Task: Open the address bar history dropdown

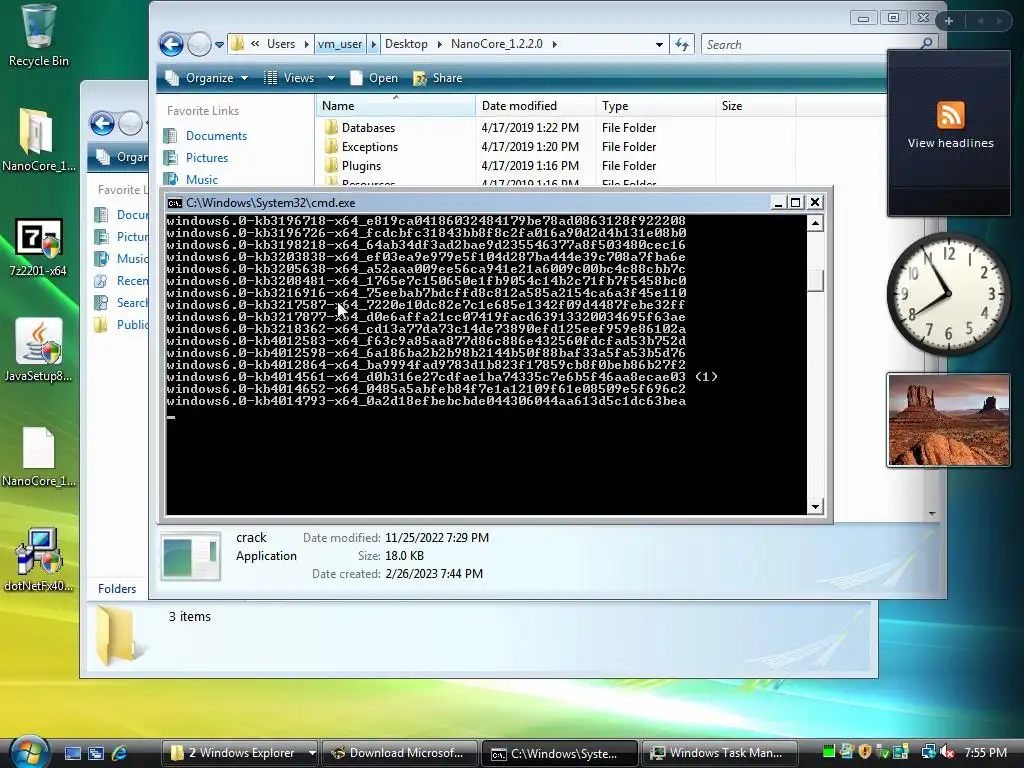Action: pos(659,44)
